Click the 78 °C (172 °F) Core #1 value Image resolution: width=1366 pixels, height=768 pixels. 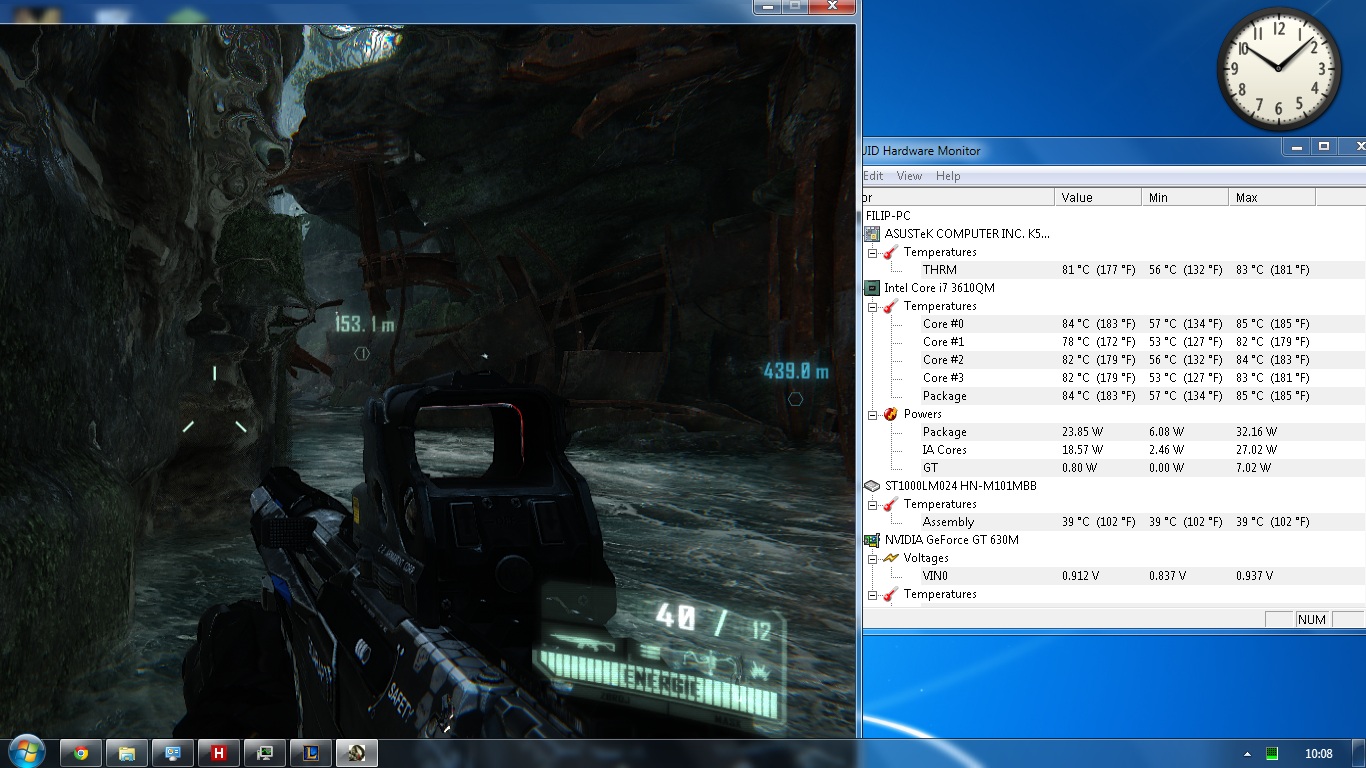[x=1099, y=342]
